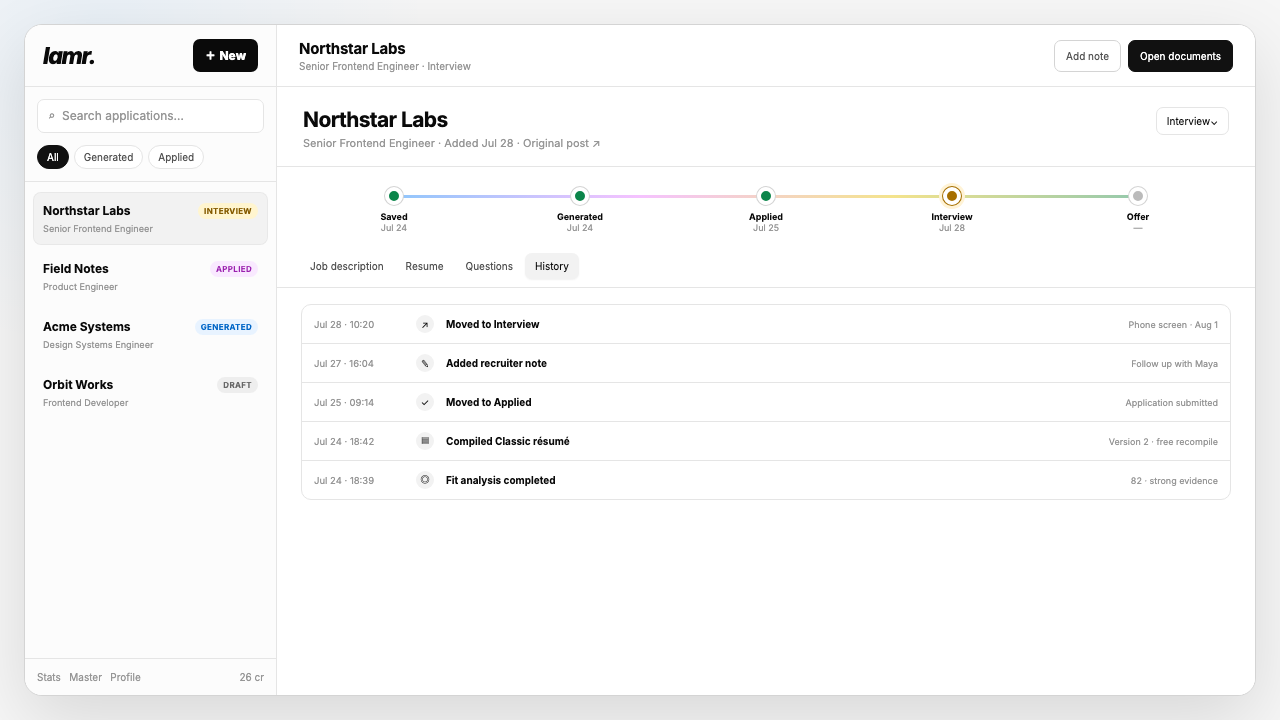Click the Added recruiter note entry
This screenshot has width=1280, height=720.
[x=766, y=363]
